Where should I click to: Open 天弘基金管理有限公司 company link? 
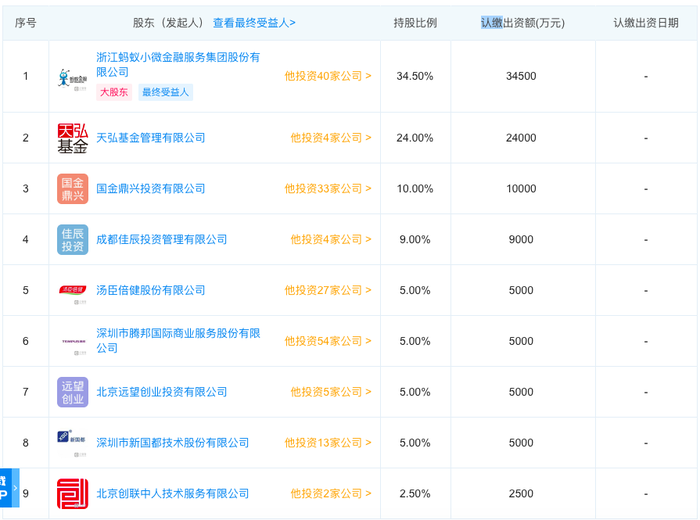(x=150, y=138)
